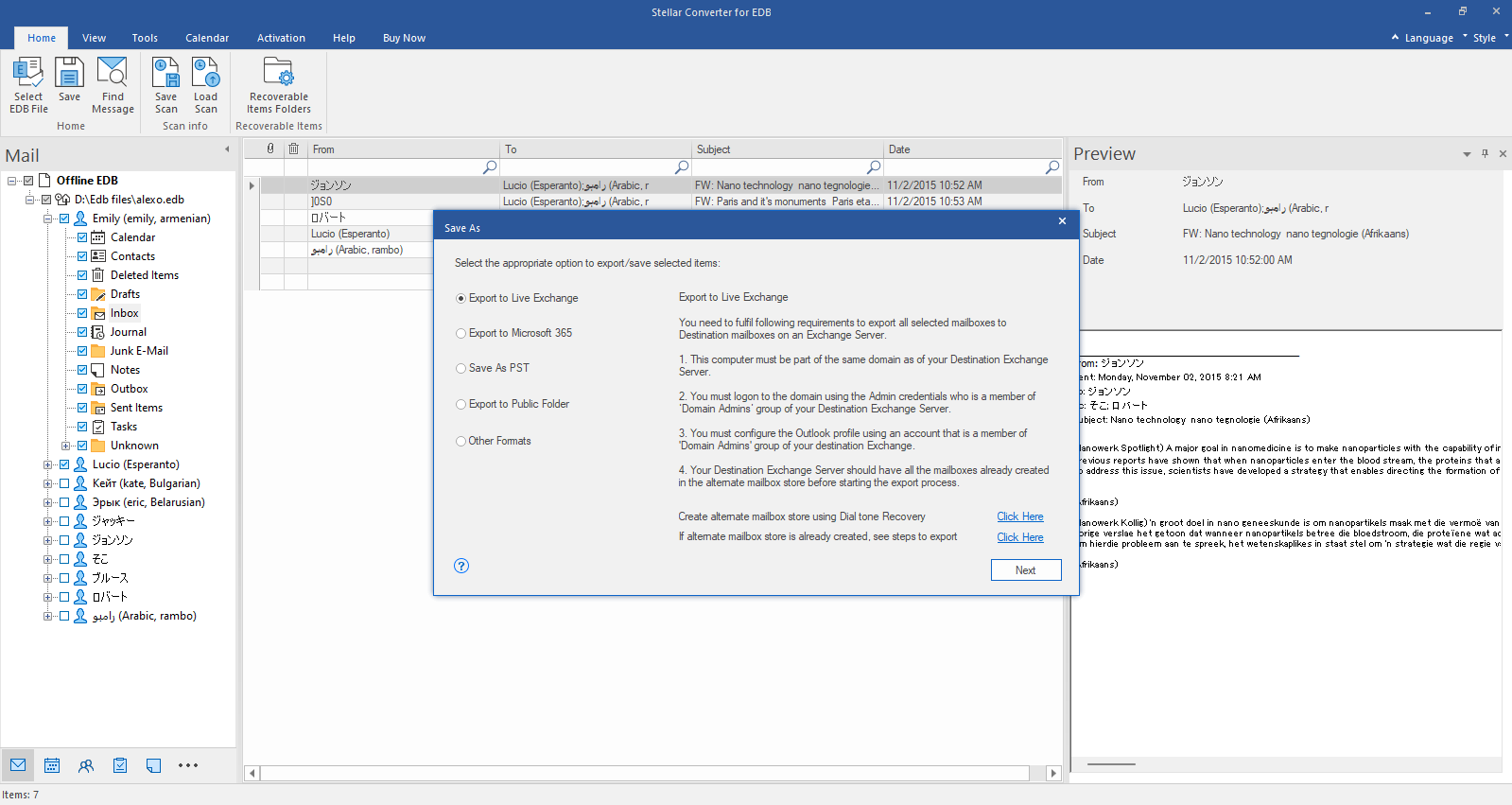Click search icon in Date filter field
This screenshot has width=1512, height=805.
pos(1052,167)
